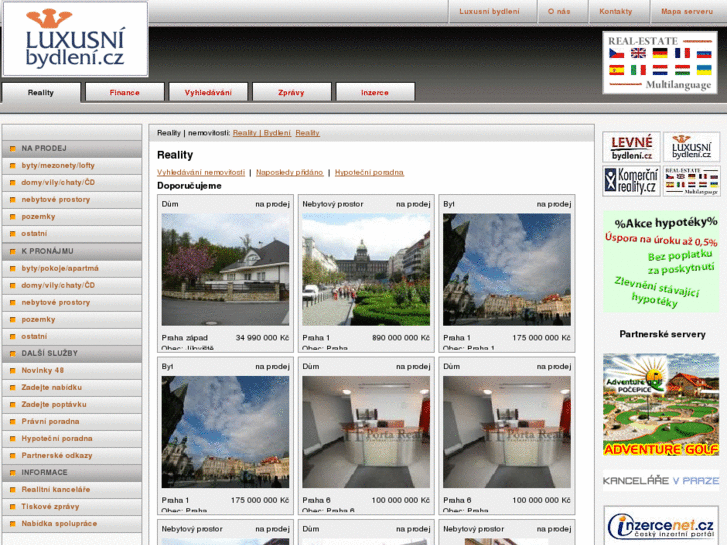
Task: Click the Luxusní bydlení.cz header logo
Action: (x=75, y=39)
